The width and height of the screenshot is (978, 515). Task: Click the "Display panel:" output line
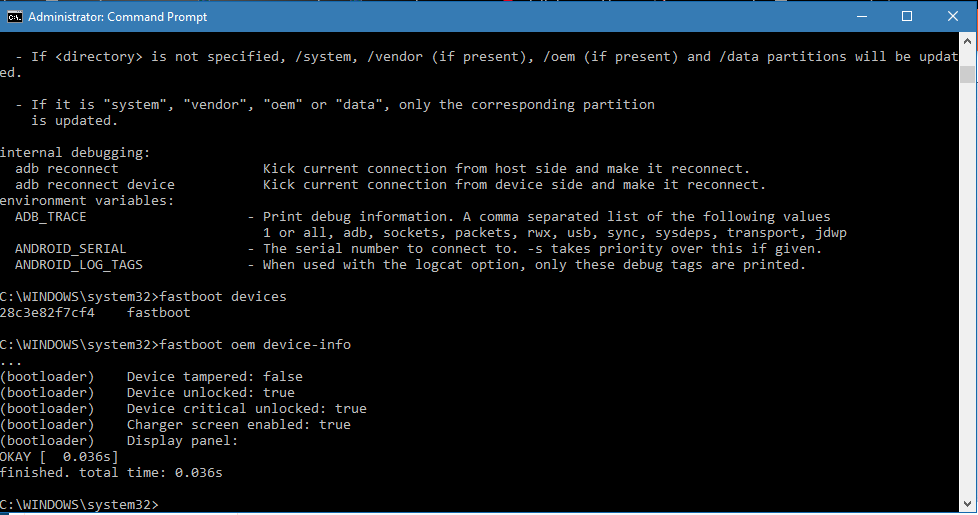point(182,441)
